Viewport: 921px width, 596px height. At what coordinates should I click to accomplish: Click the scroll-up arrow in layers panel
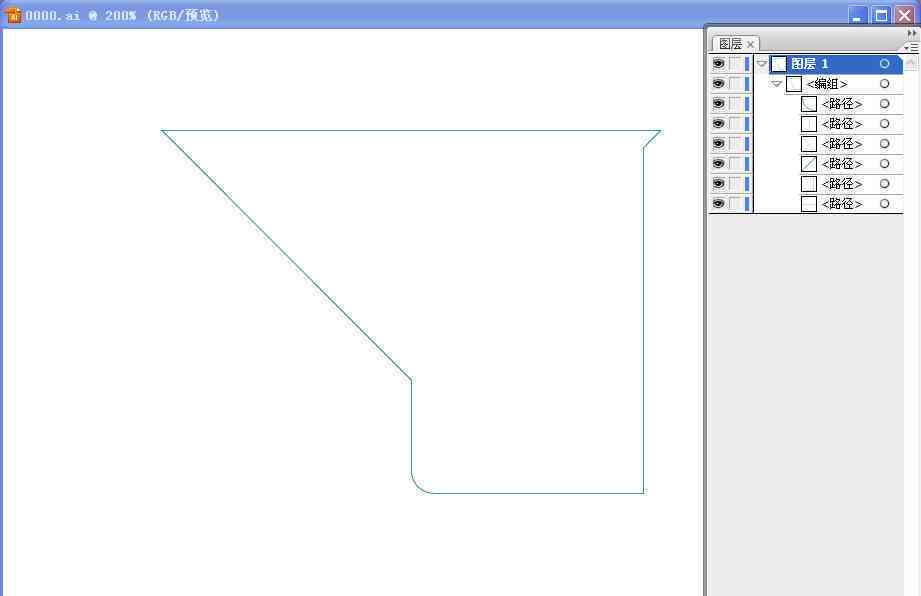[x=910, y=63]
